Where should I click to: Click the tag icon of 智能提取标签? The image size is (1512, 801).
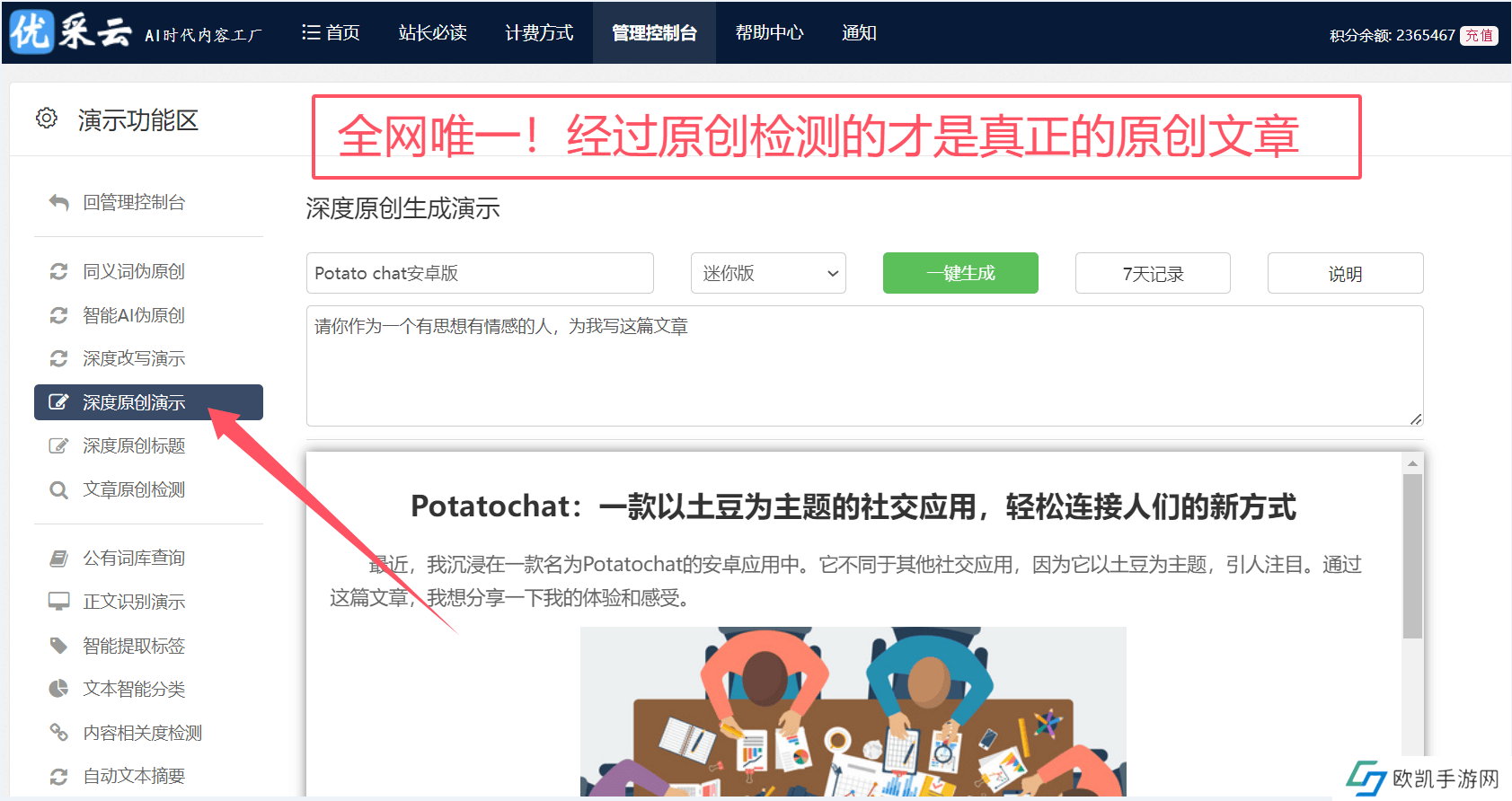(58, 646)
